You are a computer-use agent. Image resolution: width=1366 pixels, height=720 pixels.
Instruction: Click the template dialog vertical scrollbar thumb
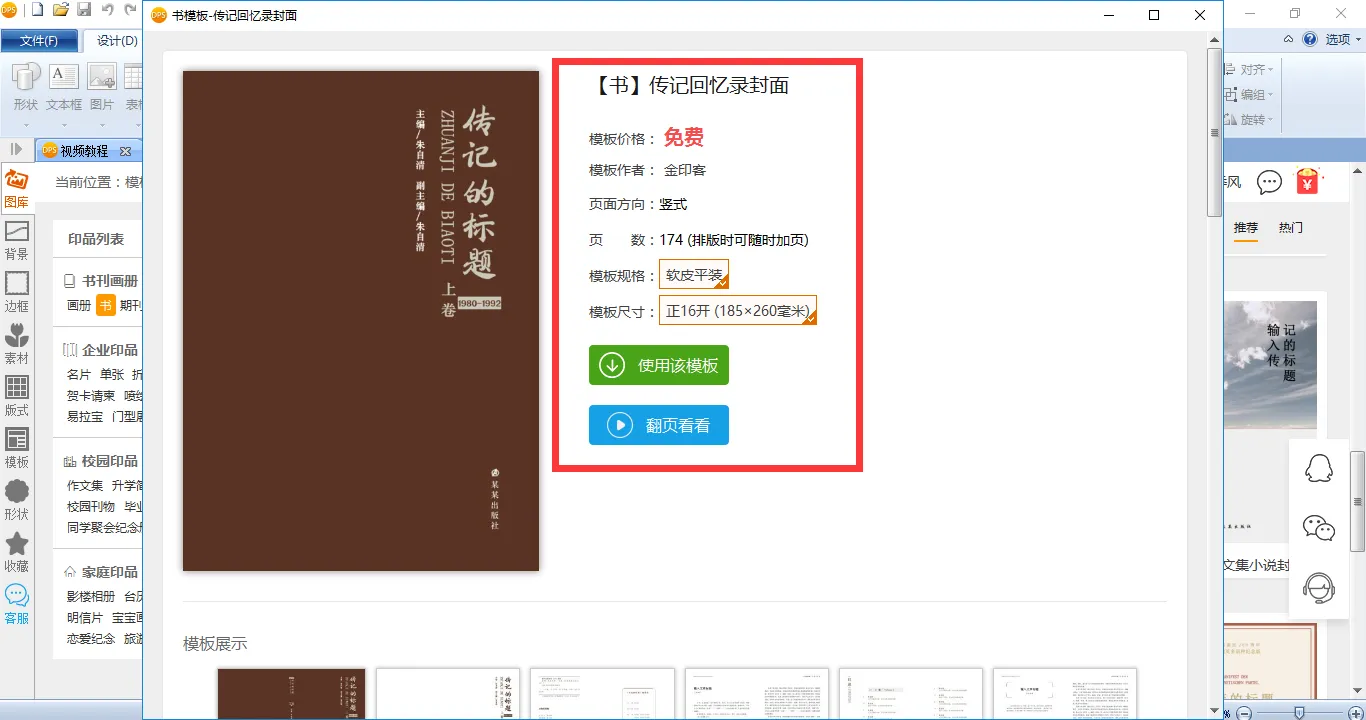(1214, 132)
